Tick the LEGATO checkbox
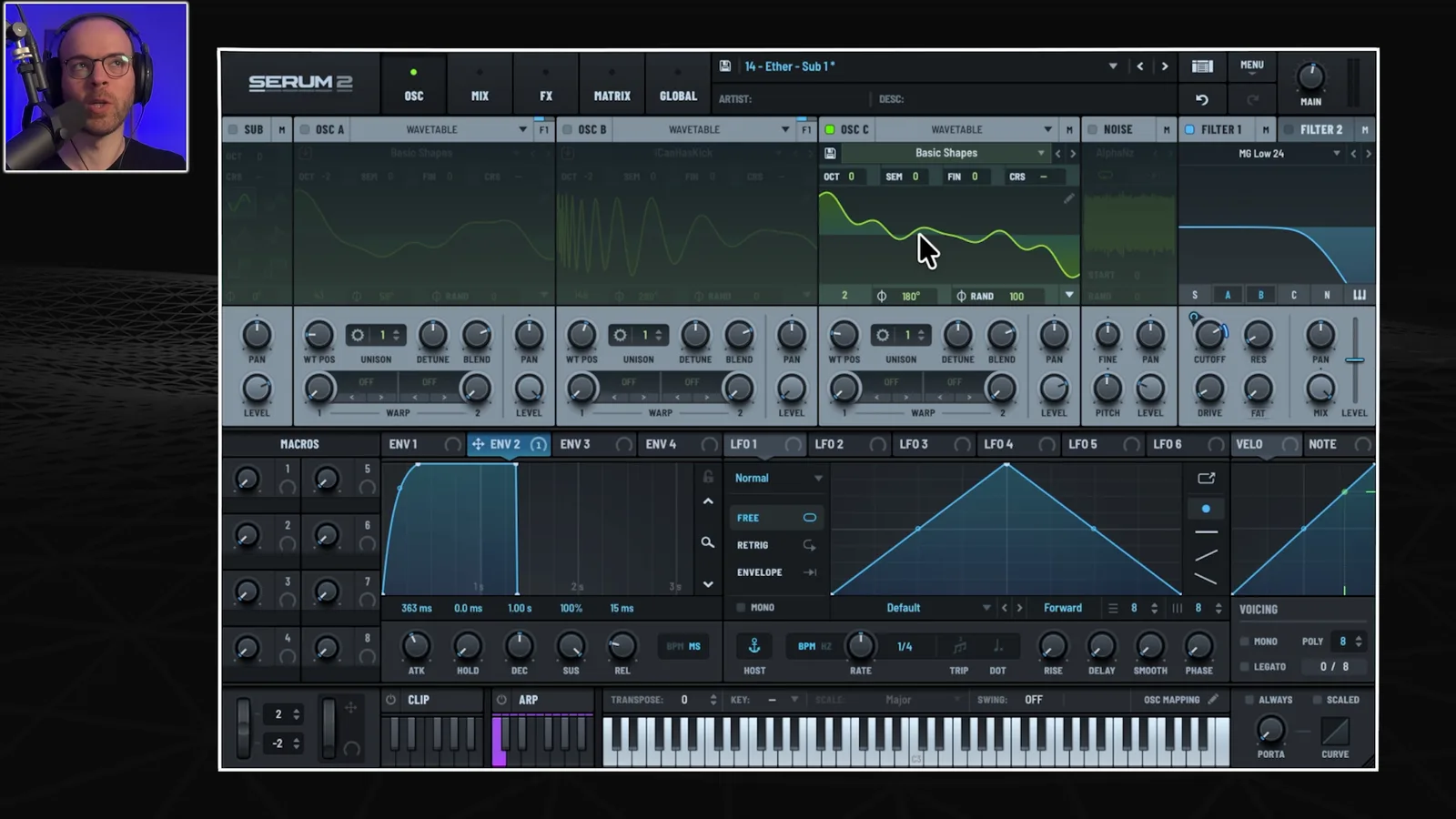Image resolution: width=1456 pixels, height=819 pixels. click(x=1244, y=666)
